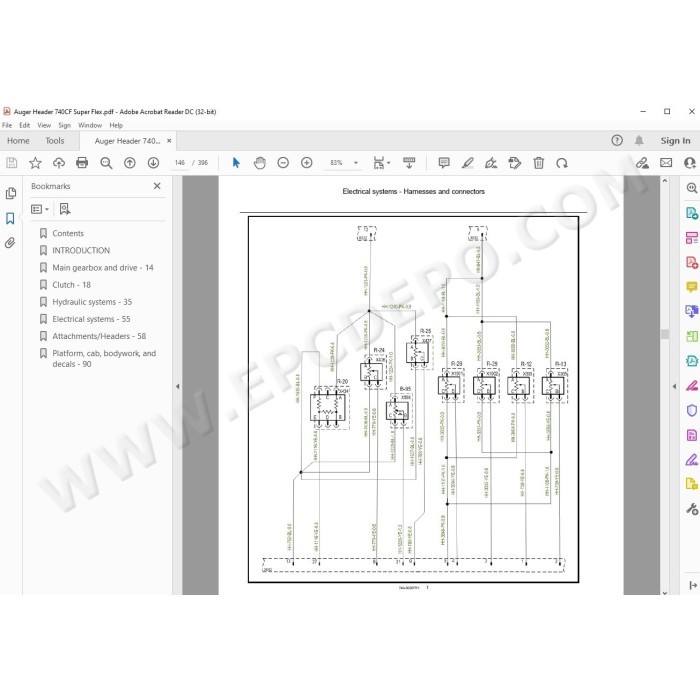Share link icon in toolbar
The width and height of the screenshot is (700, 700).
click(642, 163)
